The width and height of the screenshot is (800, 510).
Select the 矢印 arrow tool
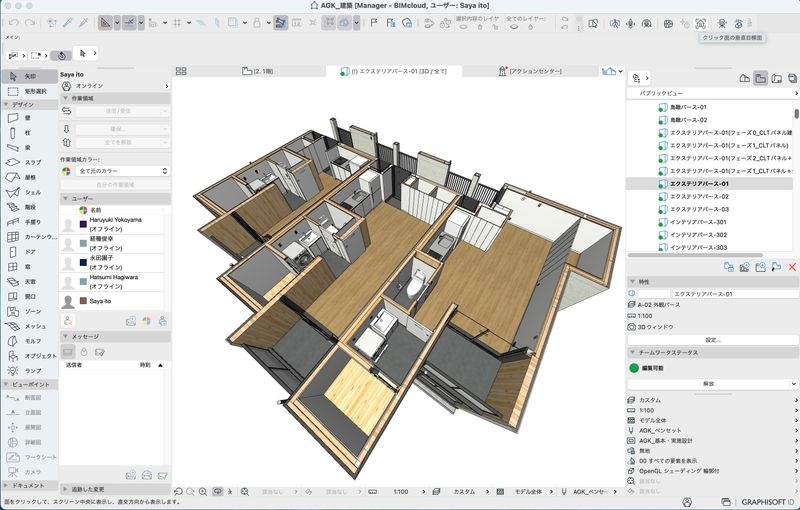pos(29,76)
